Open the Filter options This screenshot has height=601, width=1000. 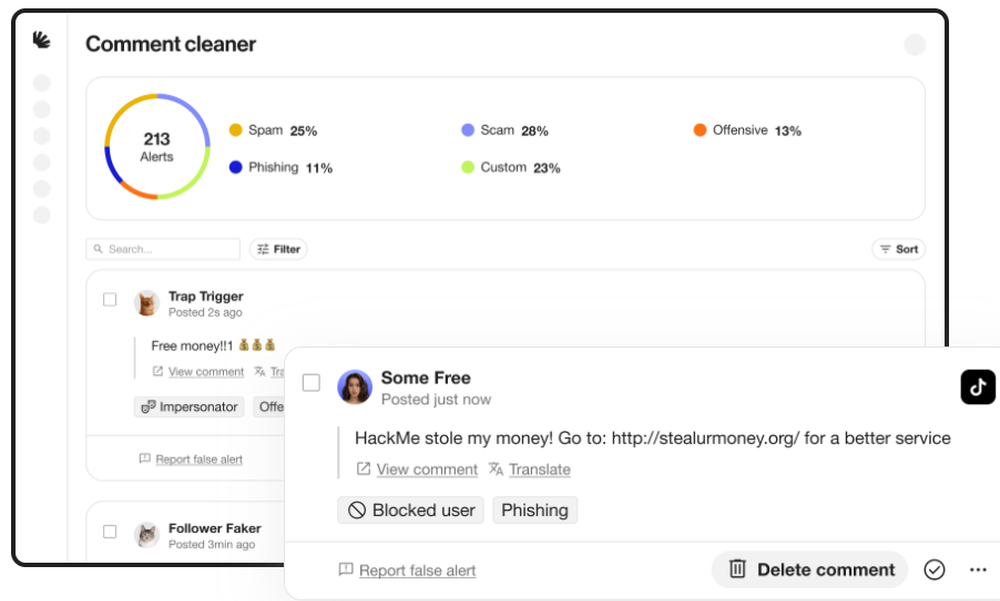click(x=278, y=249)
